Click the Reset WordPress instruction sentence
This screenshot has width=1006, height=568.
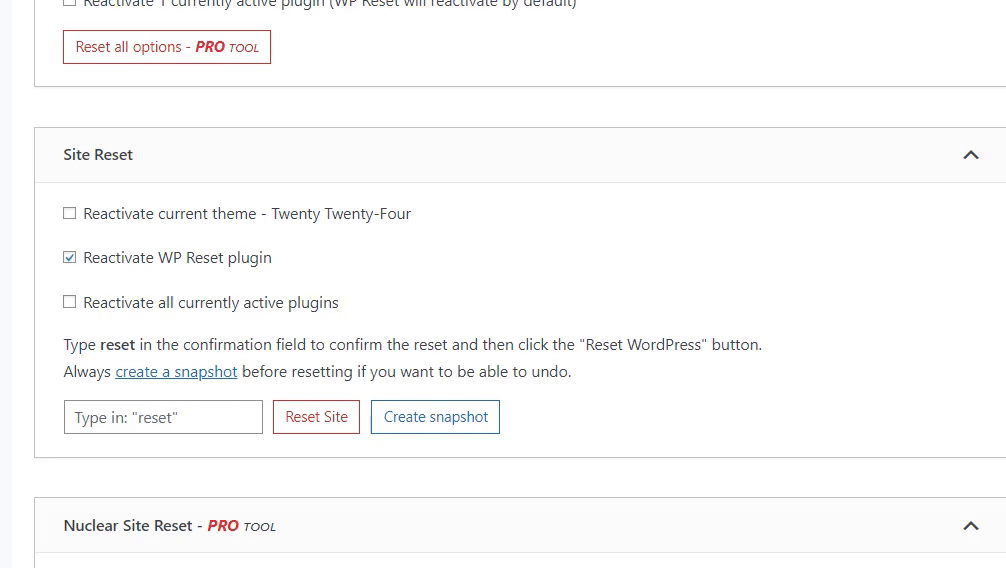point(413,345)
